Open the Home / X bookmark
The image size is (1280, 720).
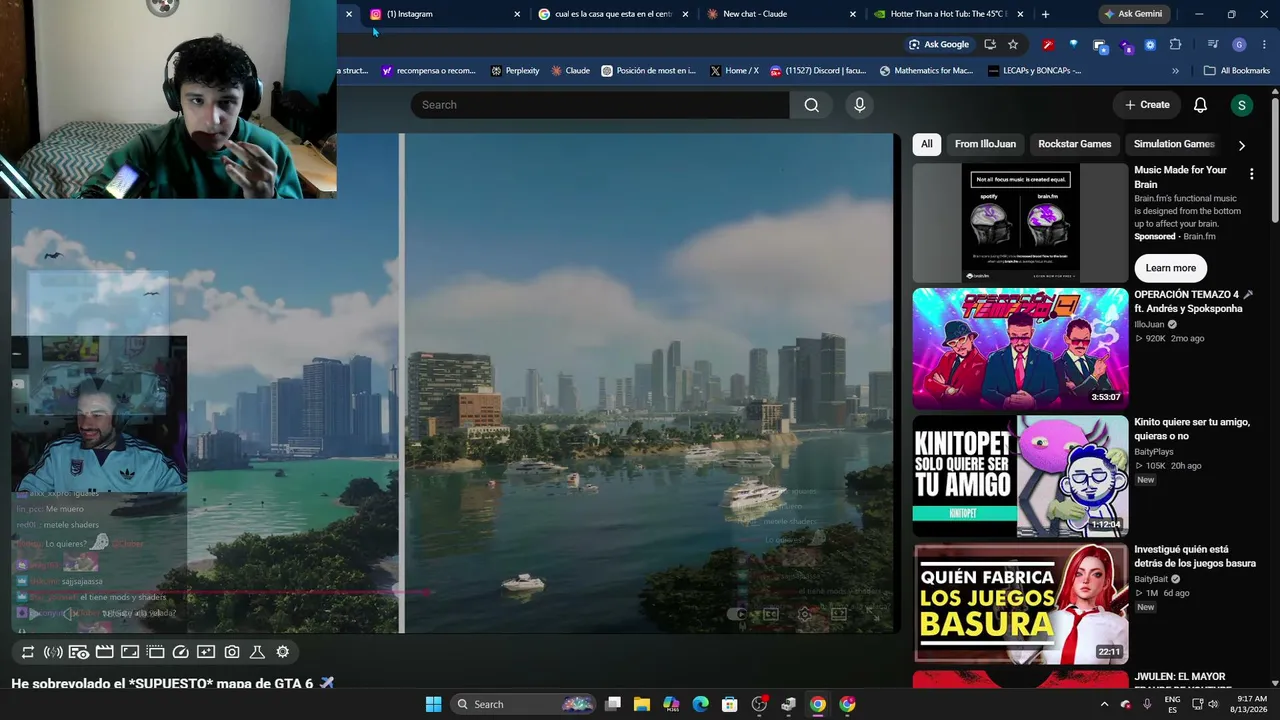[x=734, y=71]
